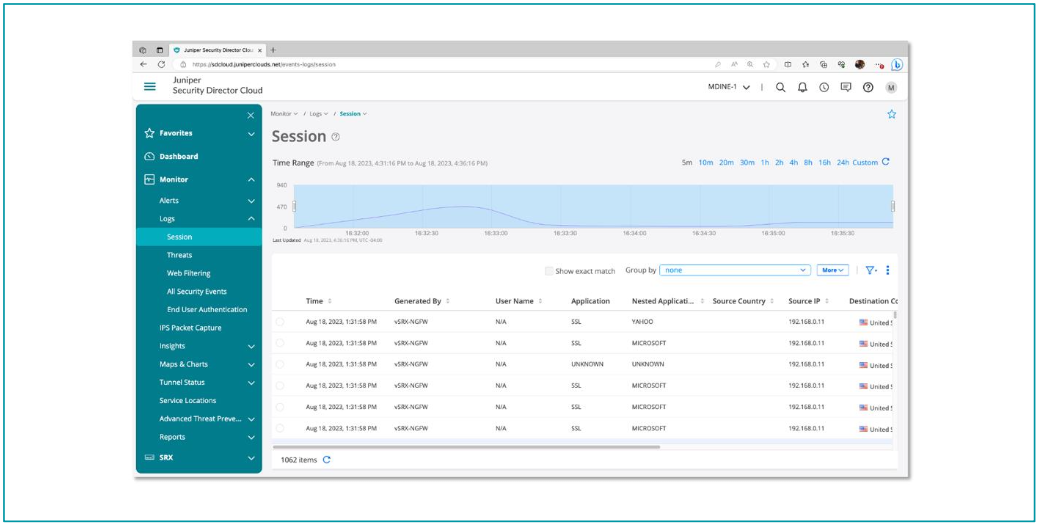
Task: Refresh the time range chart
Action: coord(886,162)
